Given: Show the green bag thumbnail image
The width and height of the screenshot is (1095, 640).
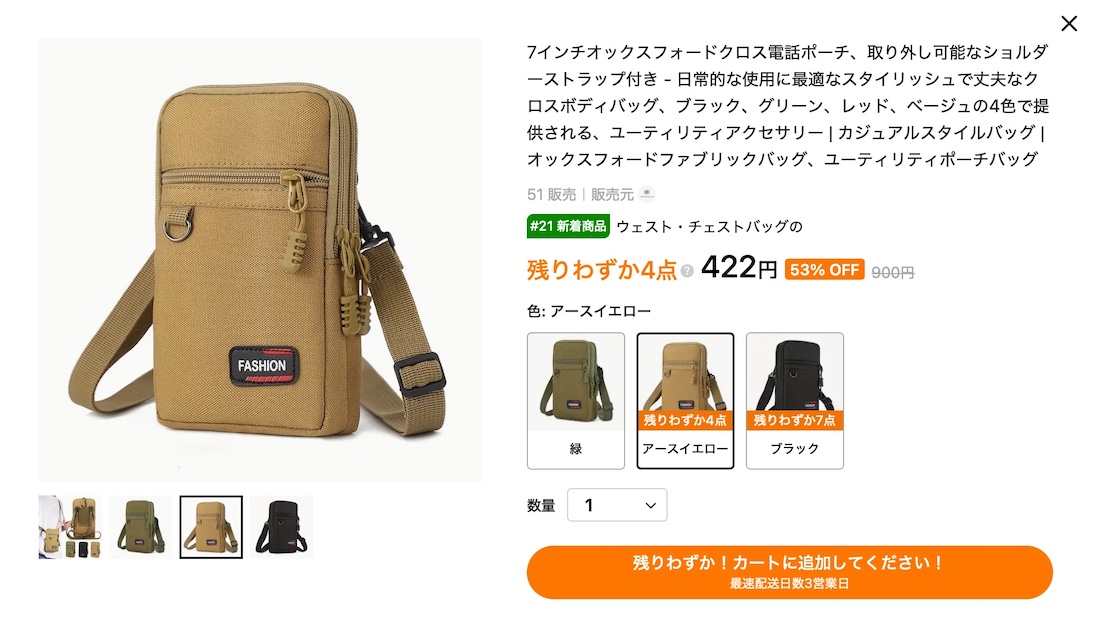Looking at the screenshot, I should tap(140, 527).
